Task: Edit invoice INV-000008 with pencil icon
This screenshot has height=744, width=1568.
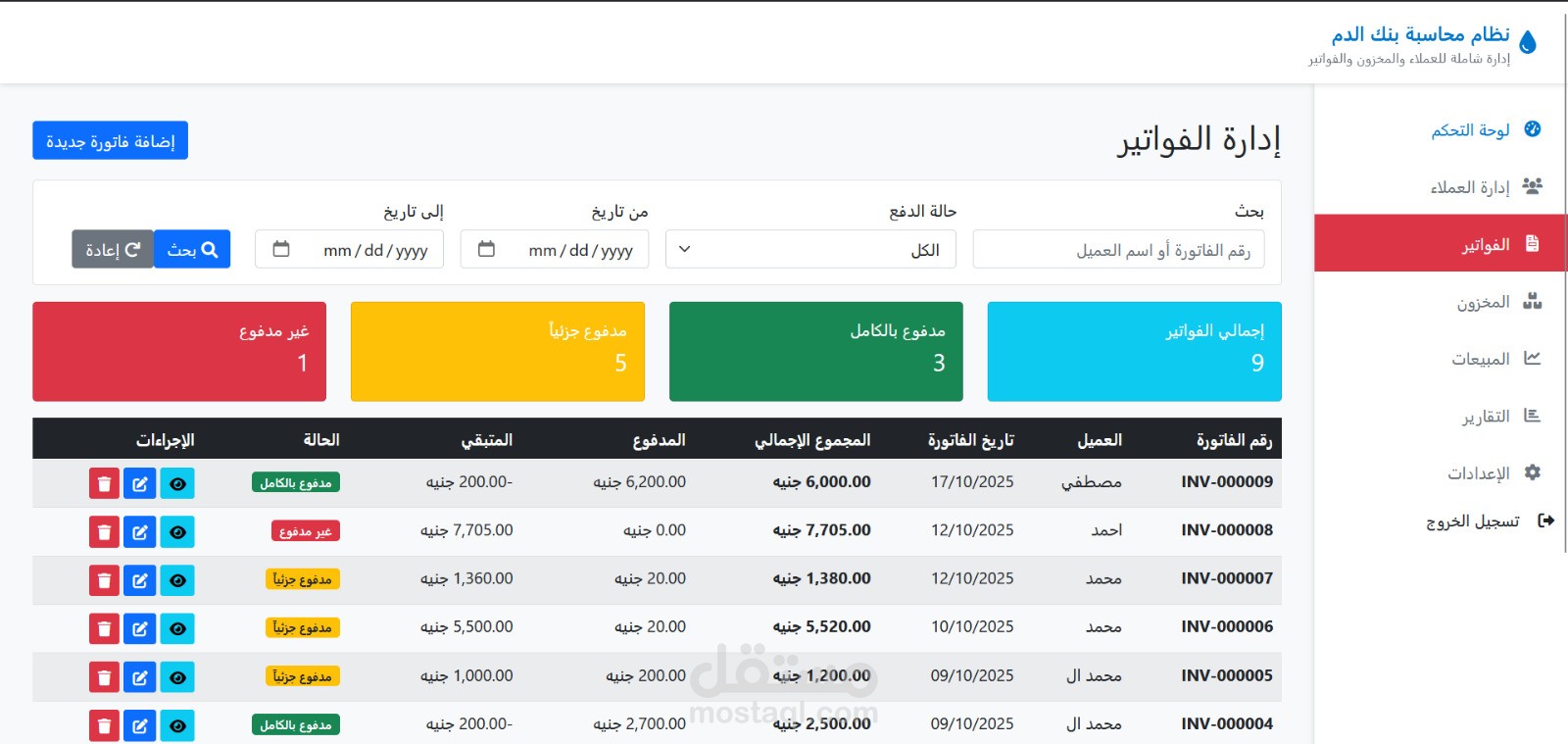Action: 140,531
